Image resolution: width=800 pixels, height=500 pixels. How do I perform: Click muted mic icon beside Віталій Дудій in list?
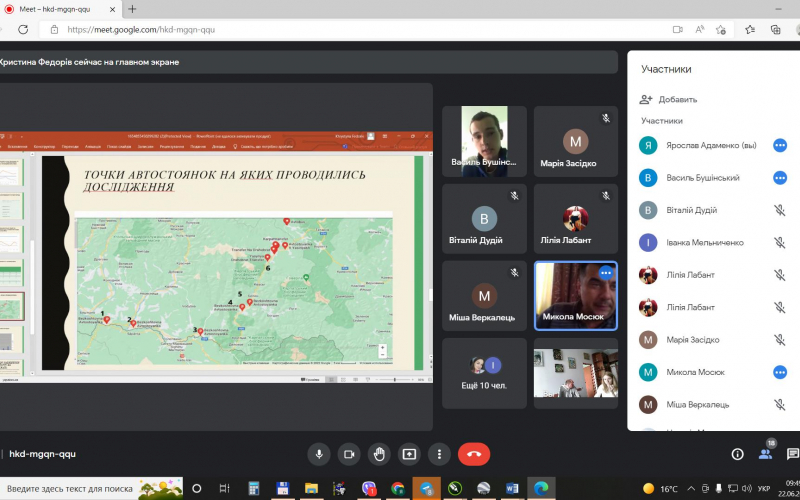(x=780, y=210)
